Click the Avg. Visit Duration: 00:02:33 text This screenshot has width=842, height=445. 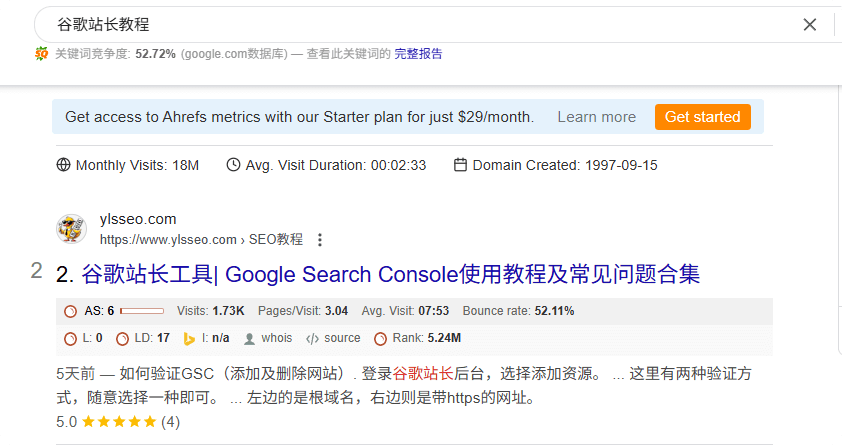(336, 165)
